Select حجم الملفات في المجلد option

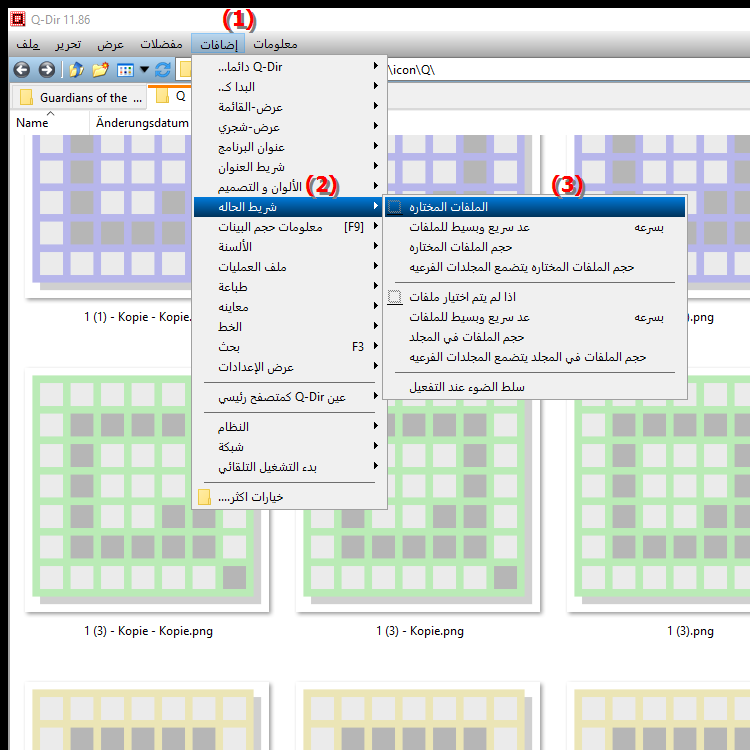click(535, 337)
